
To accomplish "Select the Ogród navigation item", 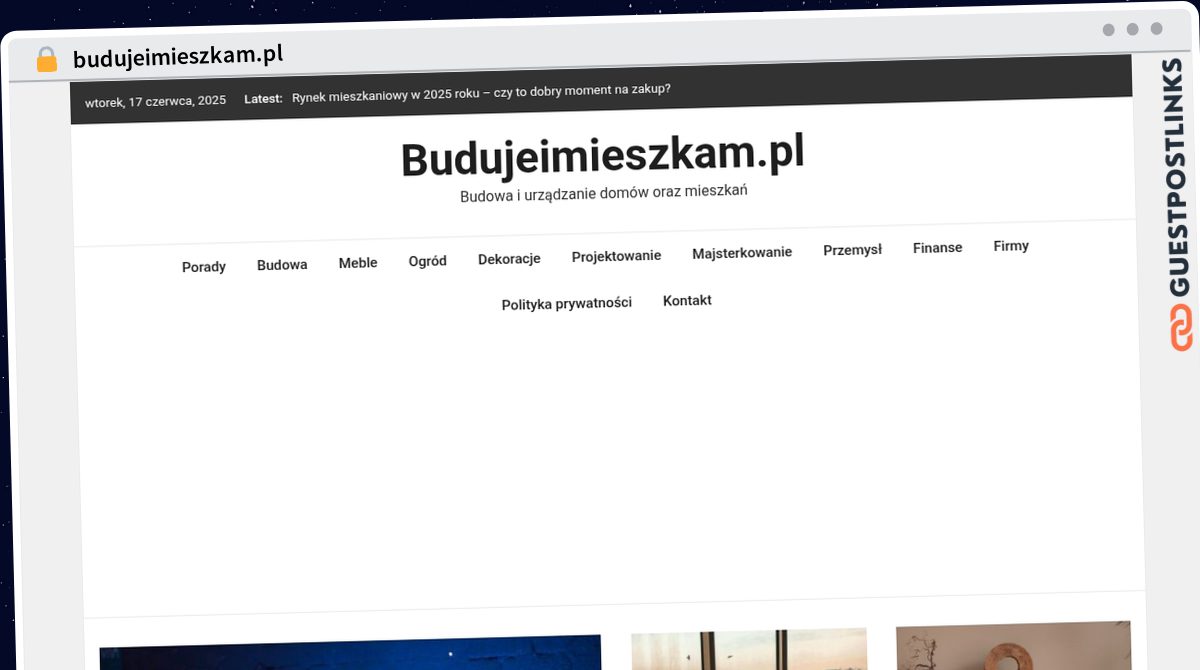I will pos(427,260).
